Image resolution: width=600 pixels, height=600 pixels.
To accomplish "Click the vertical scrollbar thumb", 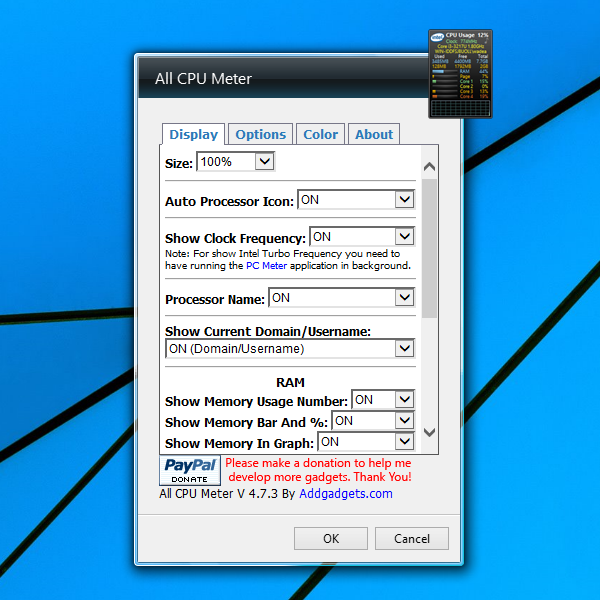I will click(x=429, y=248).
